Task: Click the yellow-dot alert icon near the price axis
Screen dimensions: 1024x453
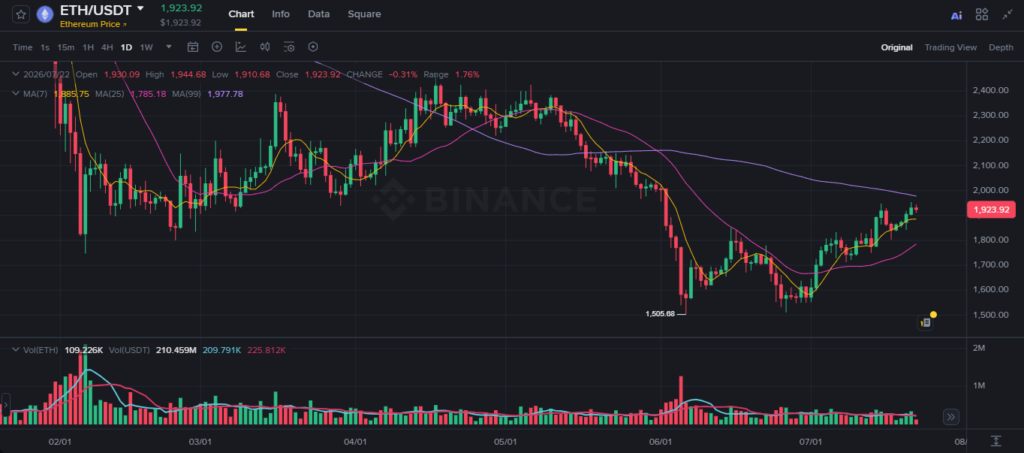Action: [x=927, y=320]
